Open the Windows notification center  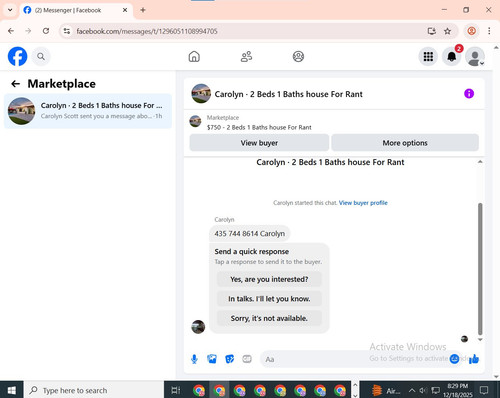[484, 390]
